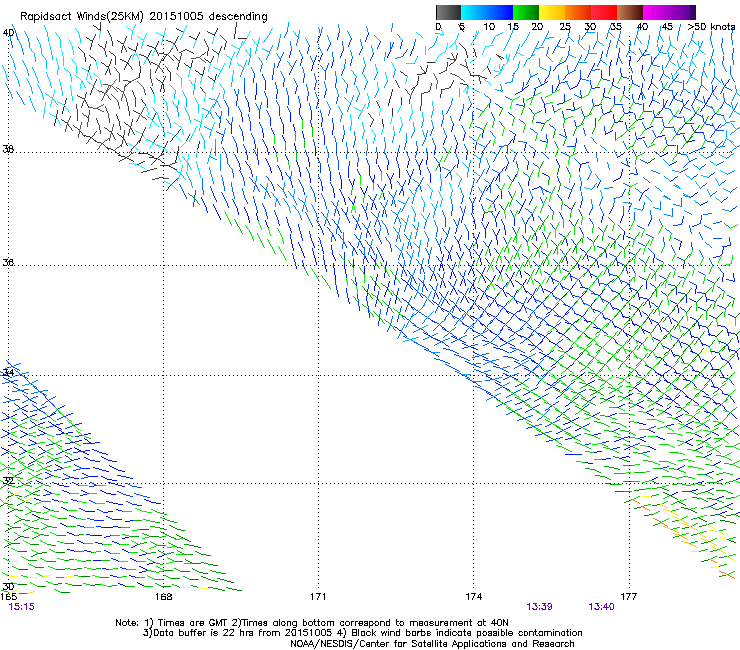This screenshot has width=740, height=650.
Task: Click the latitude label 40
Action: 8,33
